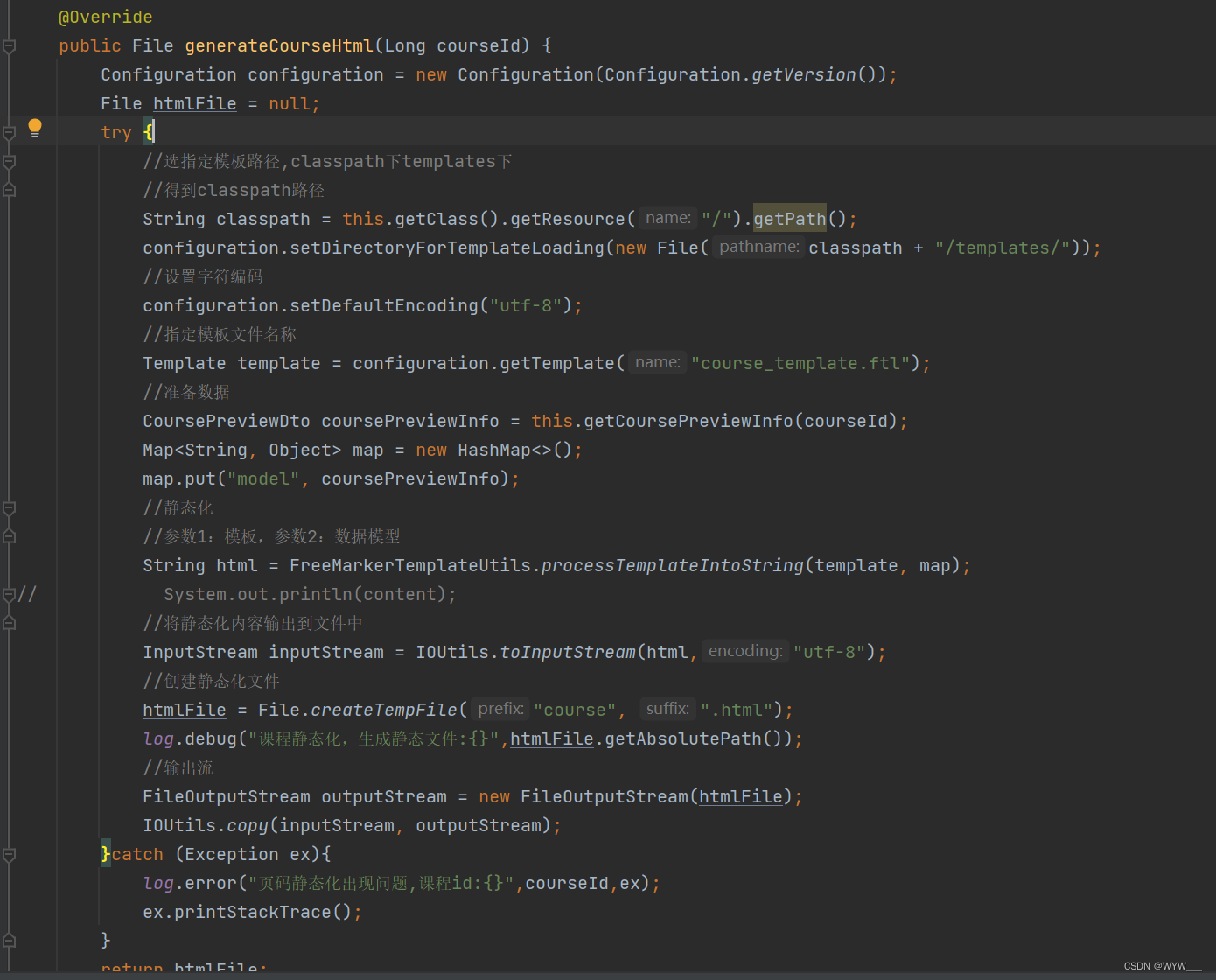Click 'name:' hint in getTemplate call
1216x980 pixels.
658,362
